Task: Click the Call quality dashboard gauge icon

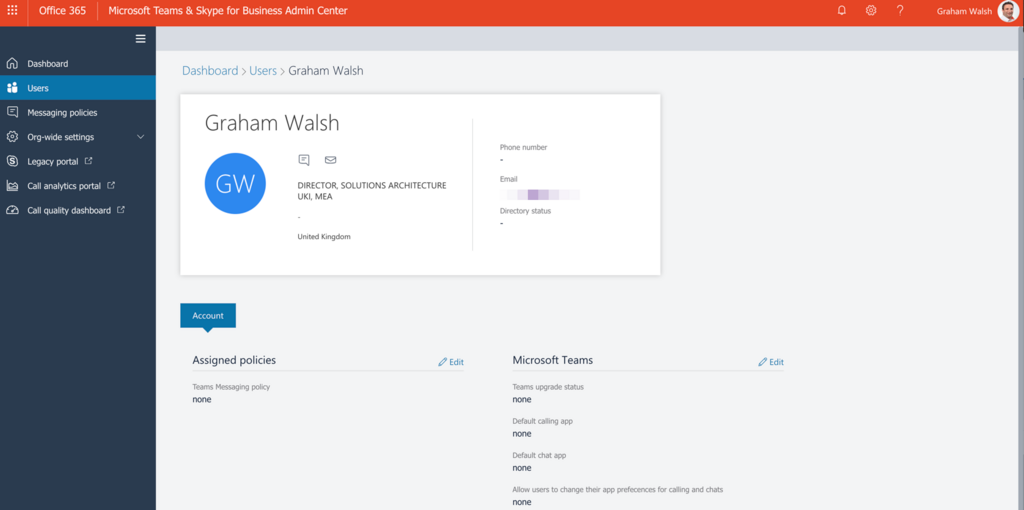Action: click(x=12, y=210)
